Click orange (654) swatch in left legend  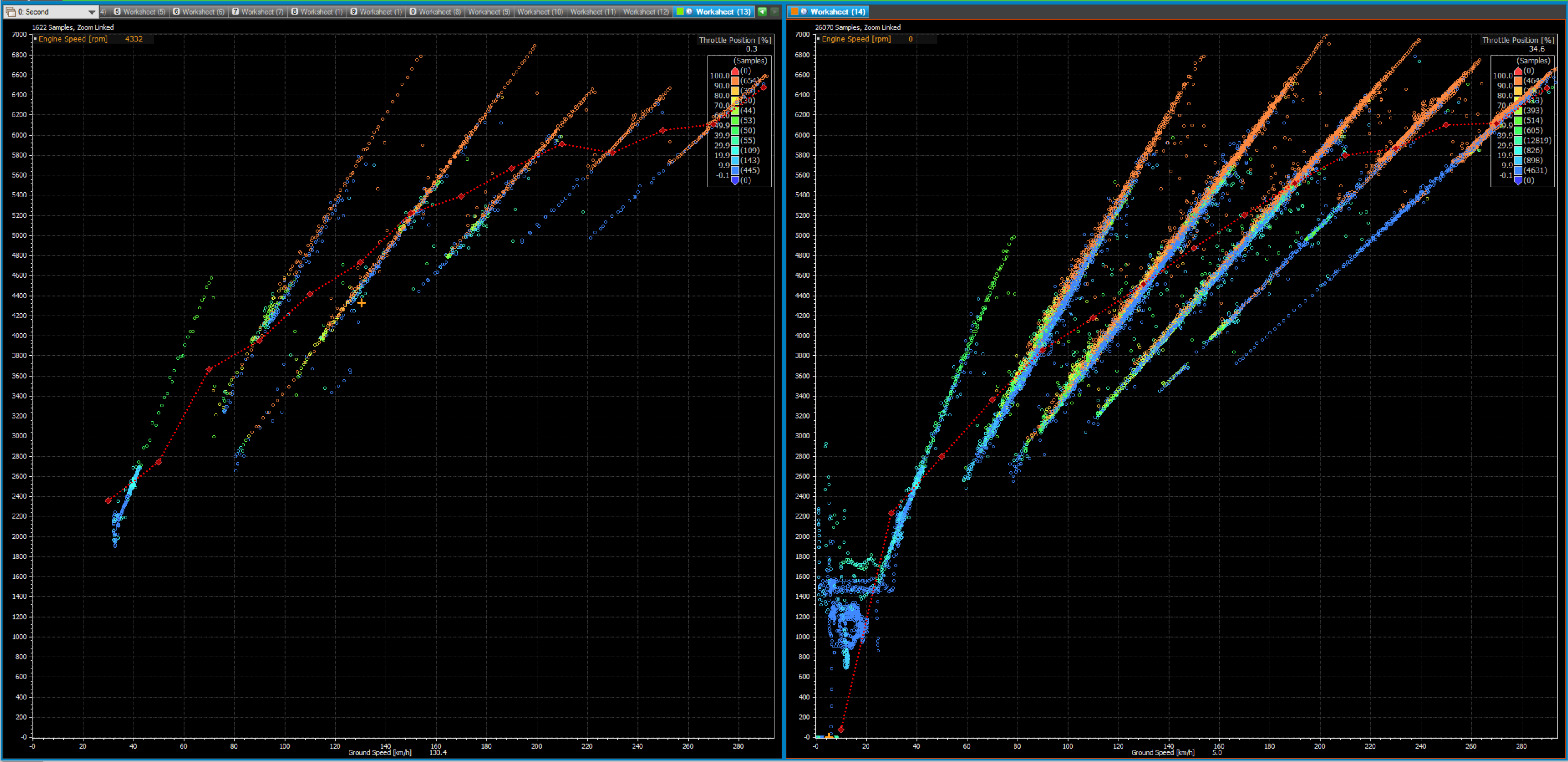pyautogui.click(x=735, y=81)
